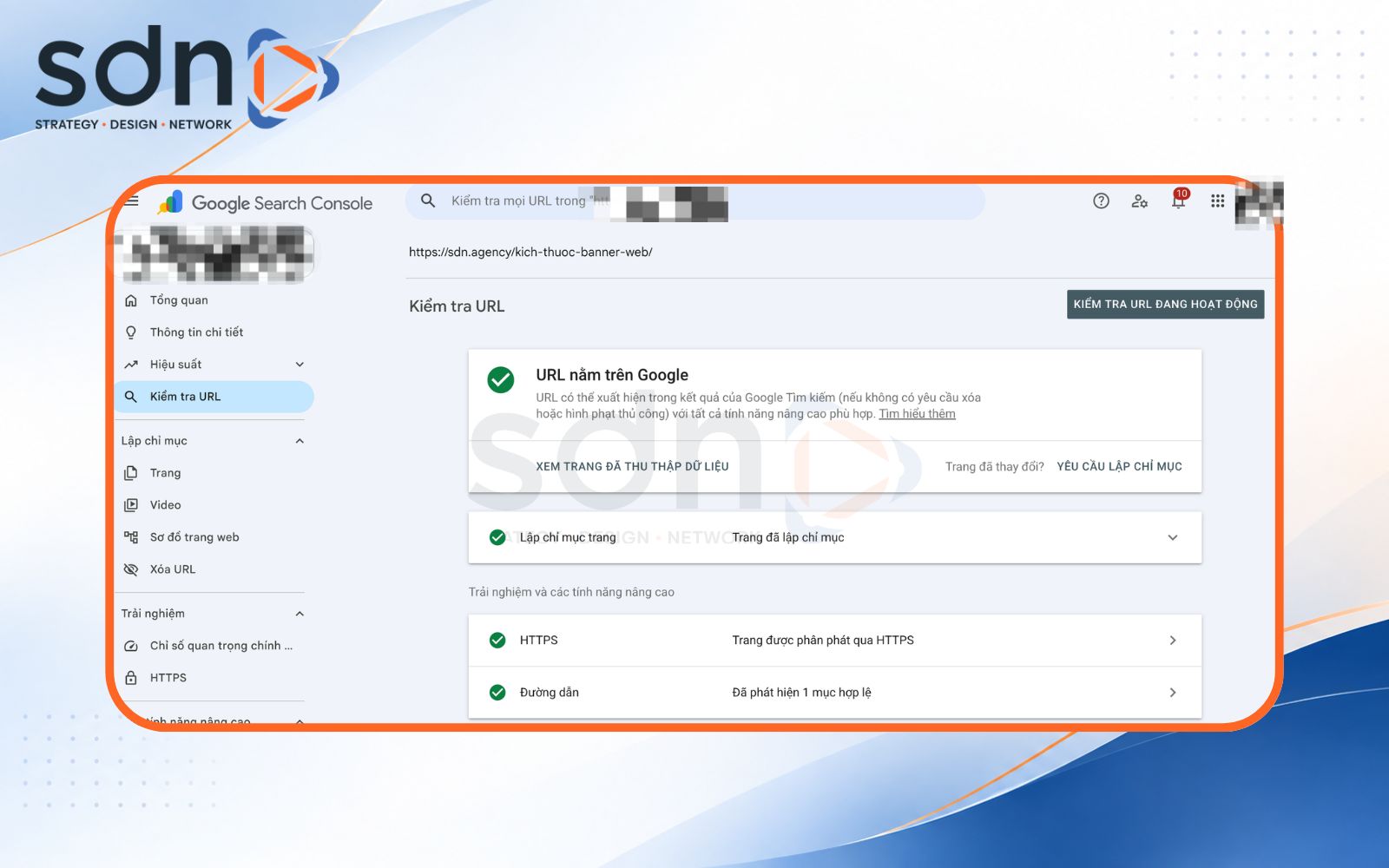Screen dimensions: 1389x868
Task: Click the magnifier icon beside Kiểm tra URL
Action: [131, 397]
